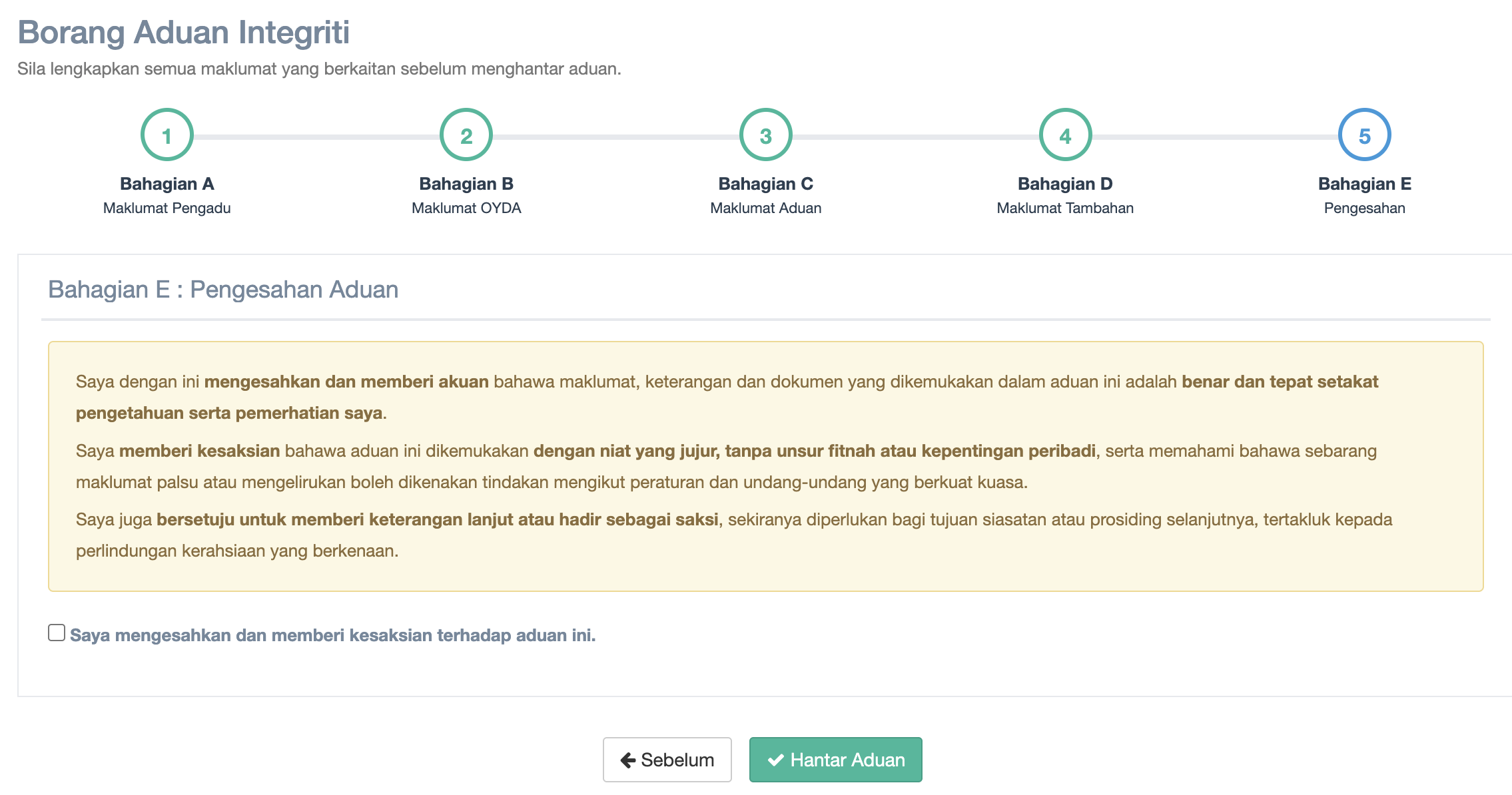Click step 4 circle for Bahagian D
Image resolution: width=1512 pixels, height=795 pixels.
pyautogui.click(x=1065, y=135)
